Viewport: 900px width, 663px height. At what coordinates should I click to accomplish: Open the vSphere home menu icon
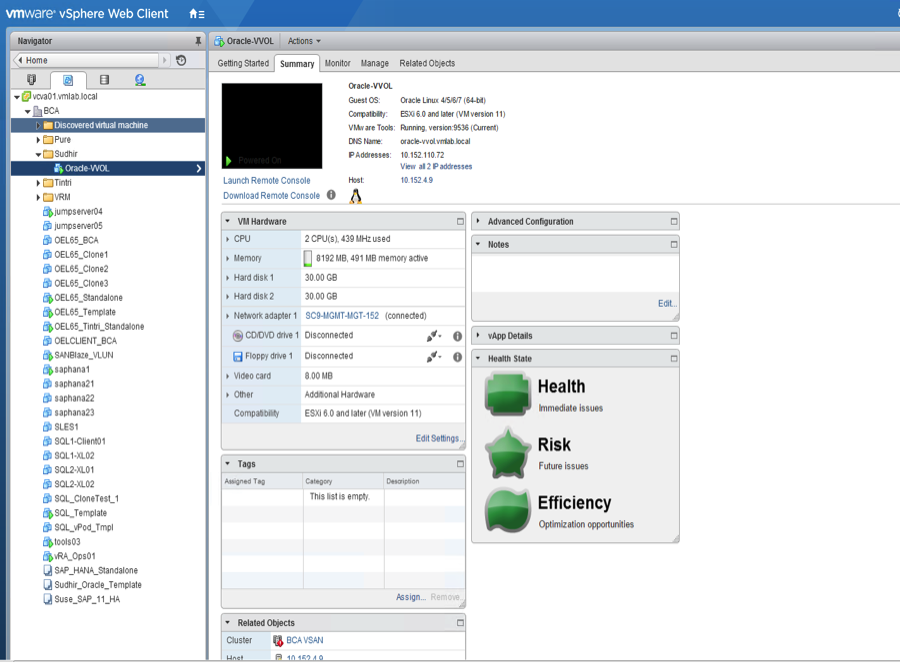click(196, 14)
